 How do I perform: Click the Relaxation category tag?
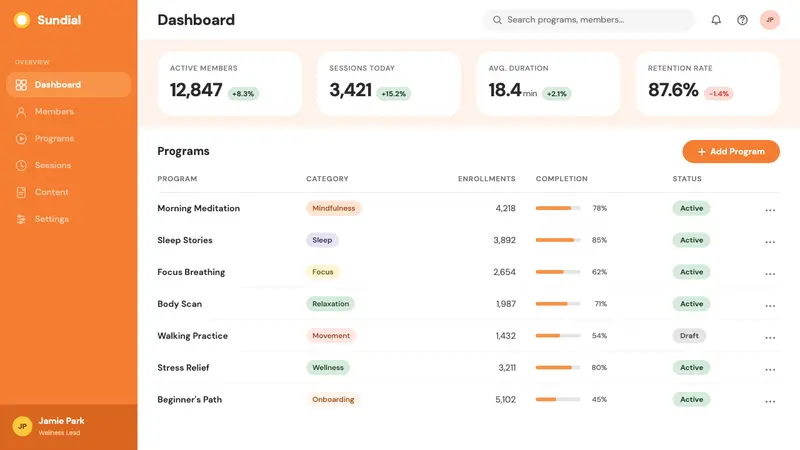click(x=331, y=304)
